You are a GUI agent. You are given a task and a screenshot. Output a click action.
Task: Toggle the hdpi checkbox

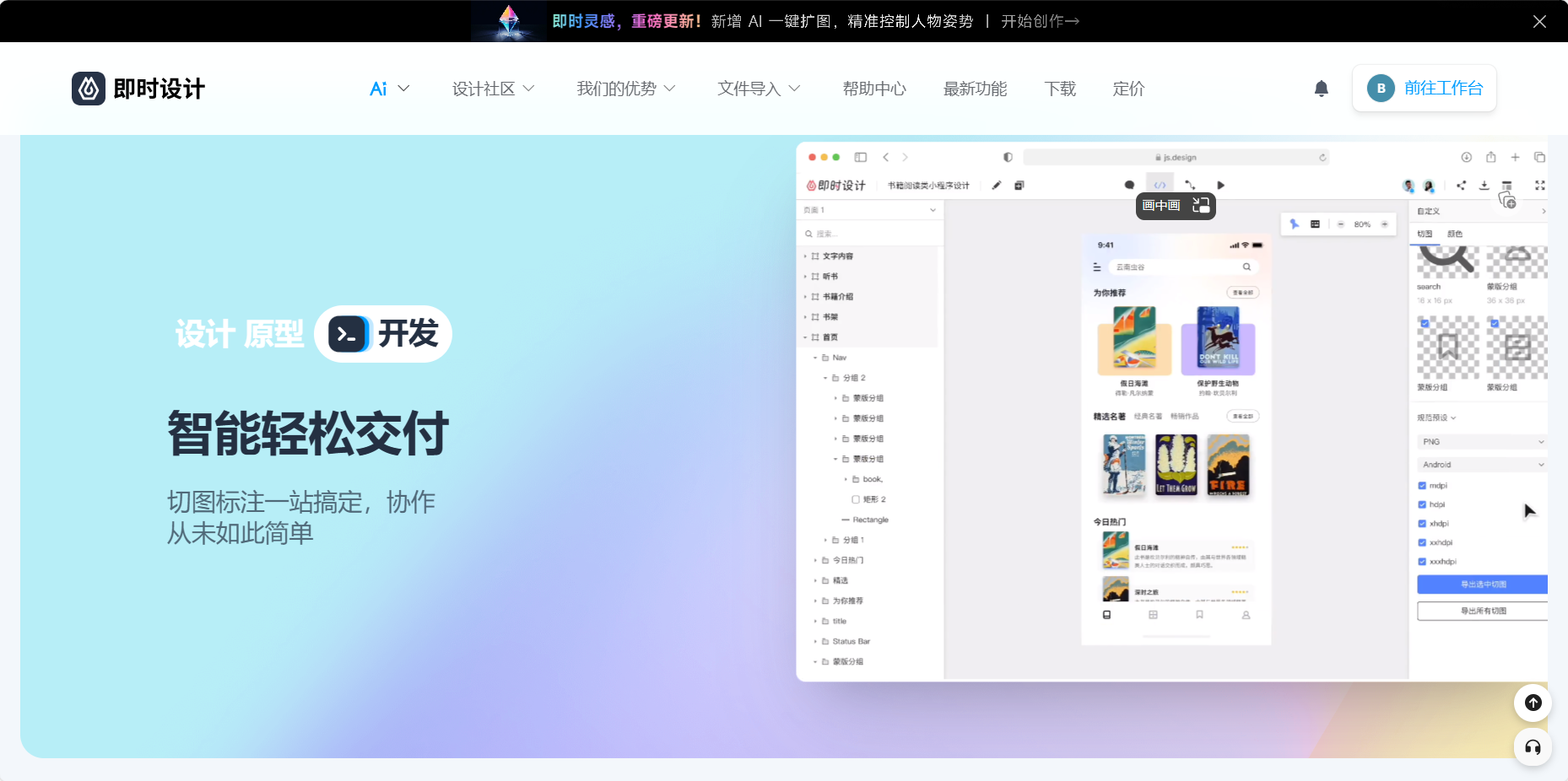[x=1422, y=504]
